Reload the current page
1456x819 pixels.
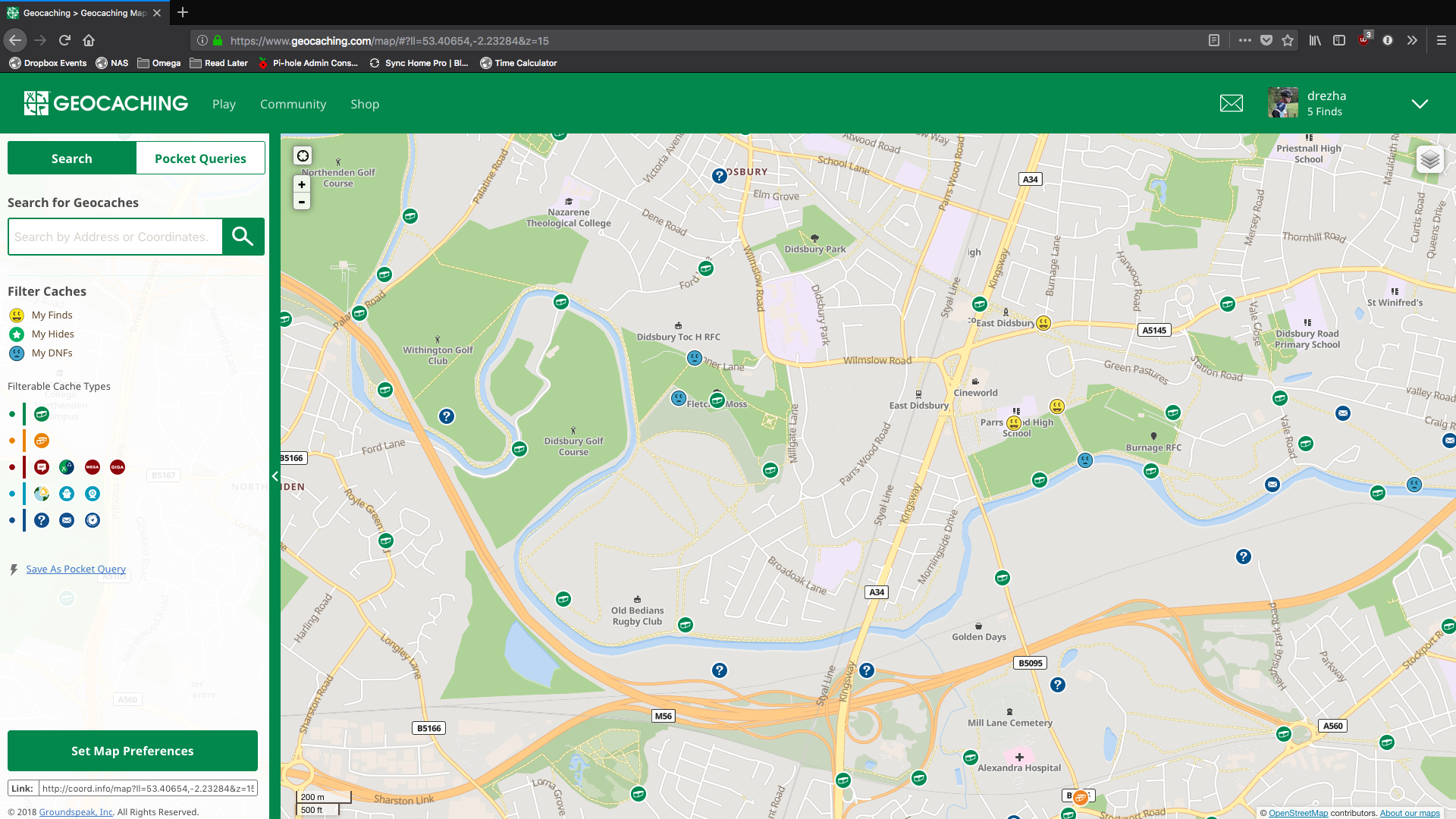(x=64, y=40)
